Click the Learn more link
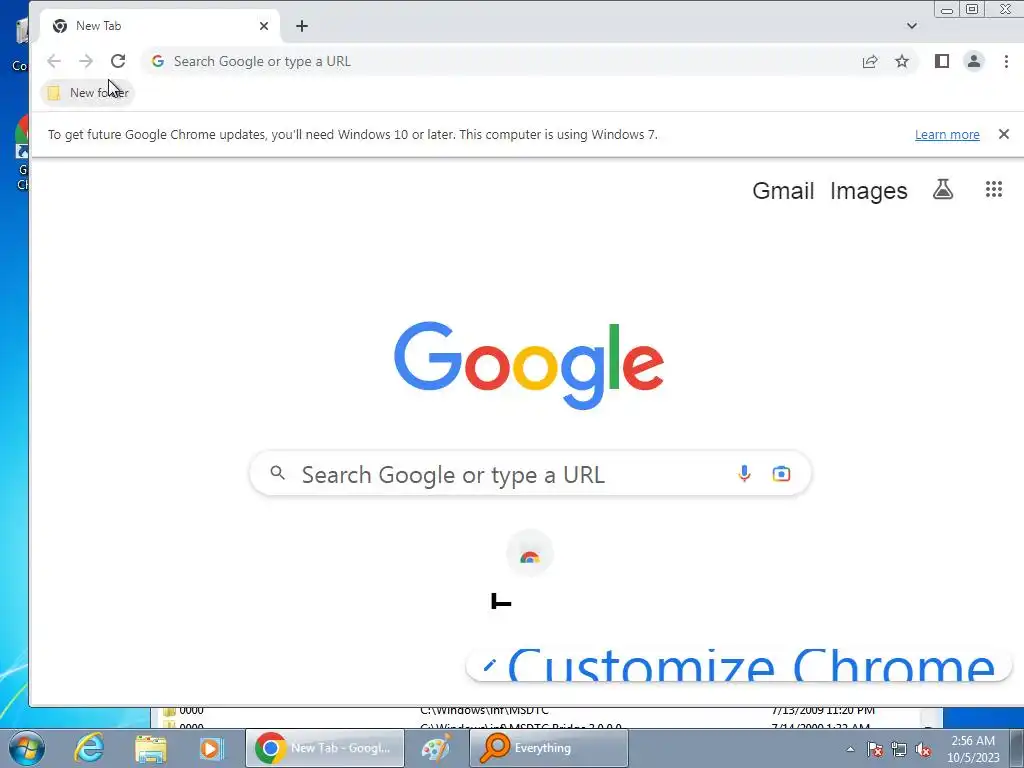 click(947, 135)
